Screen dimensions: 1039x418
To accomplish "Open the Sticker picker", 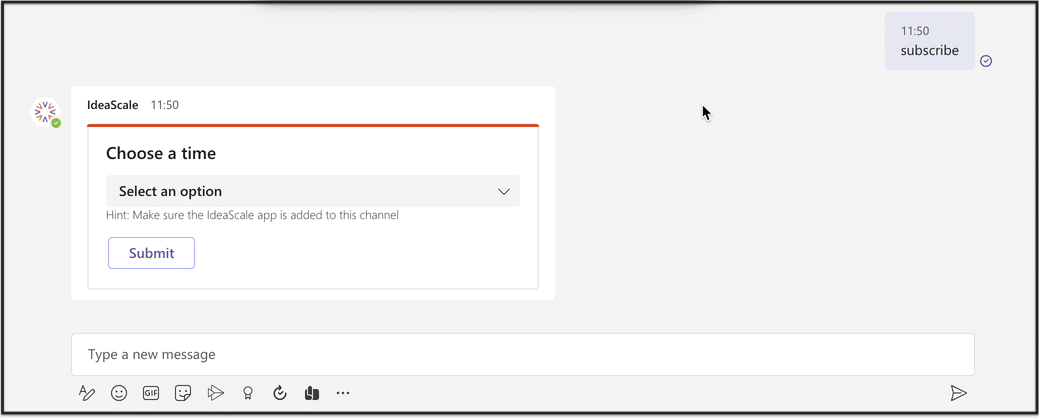I will coord(183,393).
